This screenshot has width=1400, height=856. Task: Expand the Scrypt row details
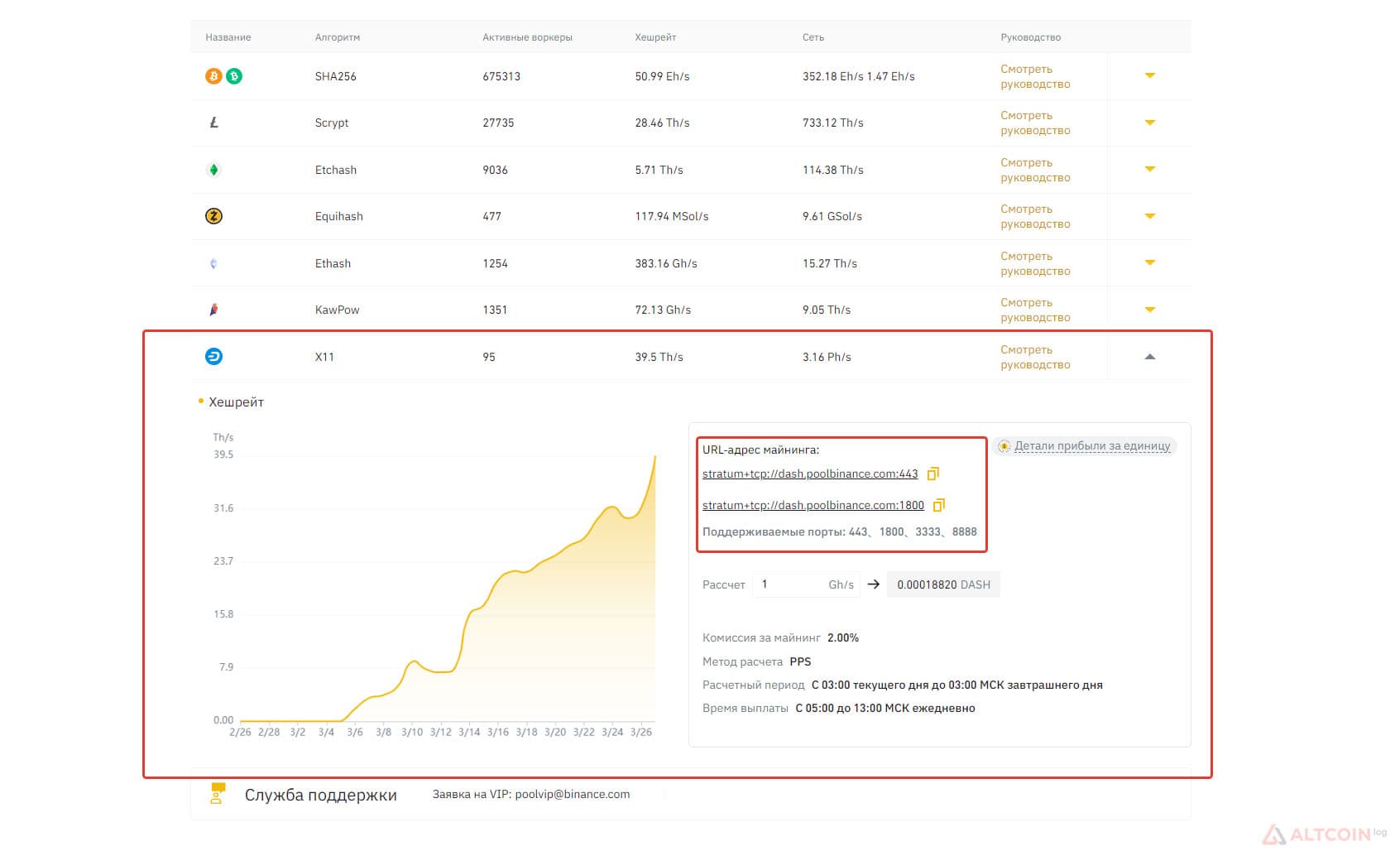1149,123
